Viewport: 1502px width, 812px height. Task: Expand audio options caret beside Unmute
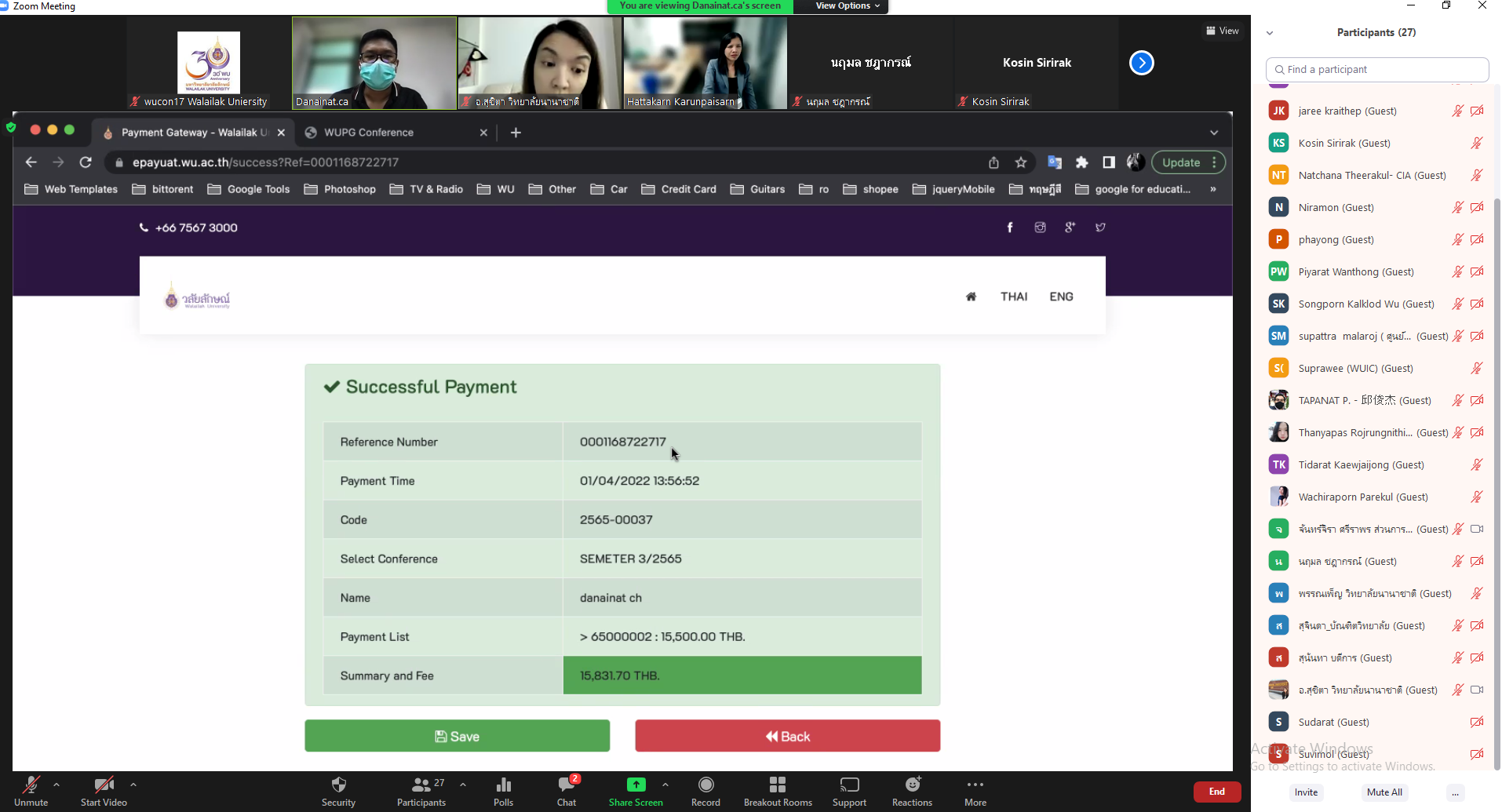(x=57, y=784)
